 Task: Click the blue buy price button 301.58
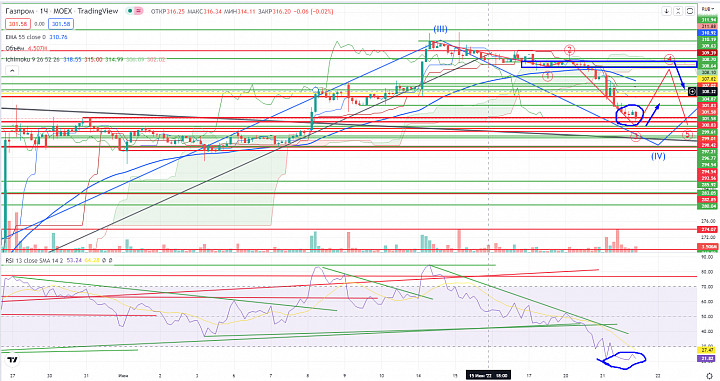[x=61, y=24]
